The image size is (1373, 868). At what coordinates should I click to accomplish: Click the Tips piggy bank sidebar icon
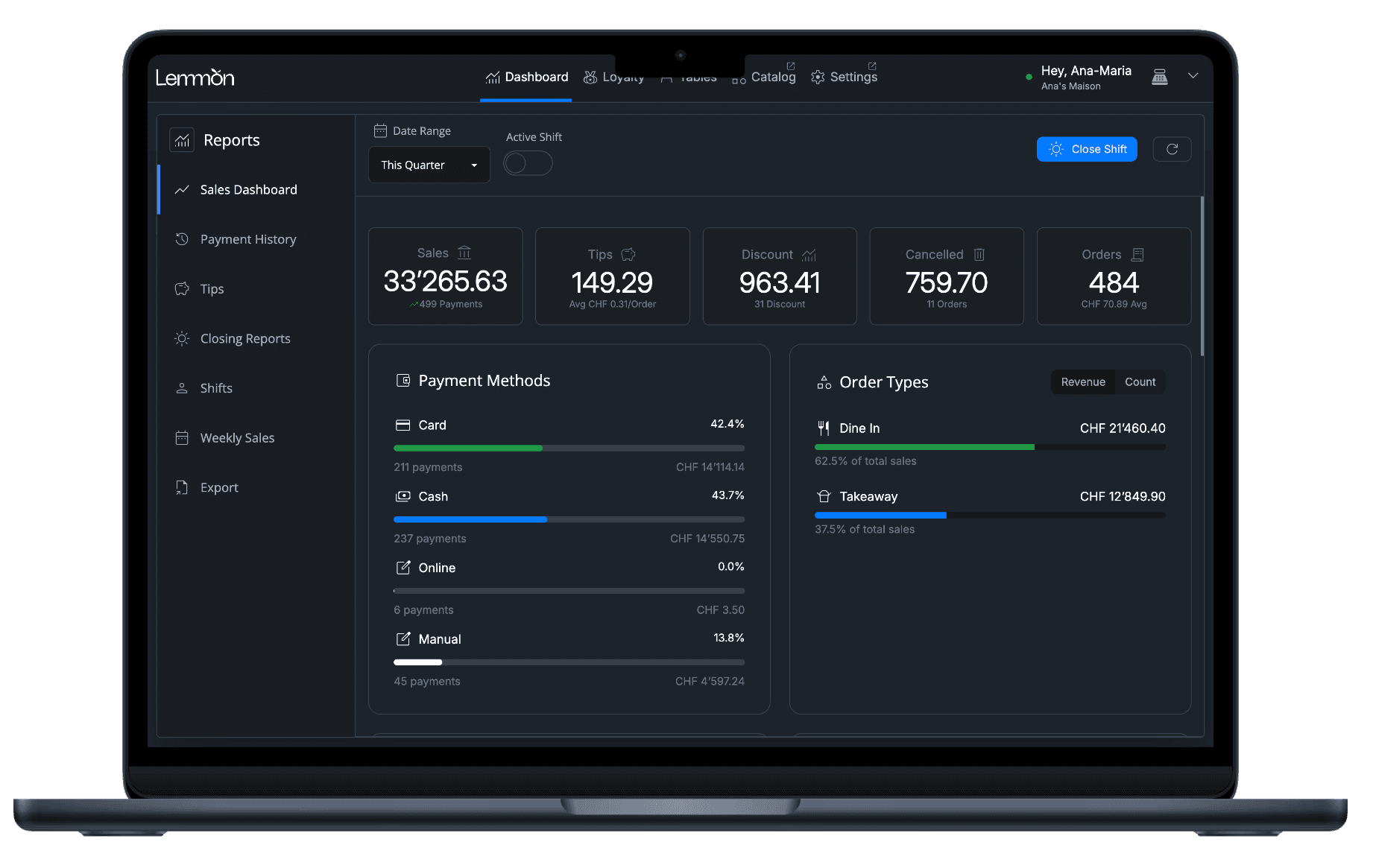182,289
